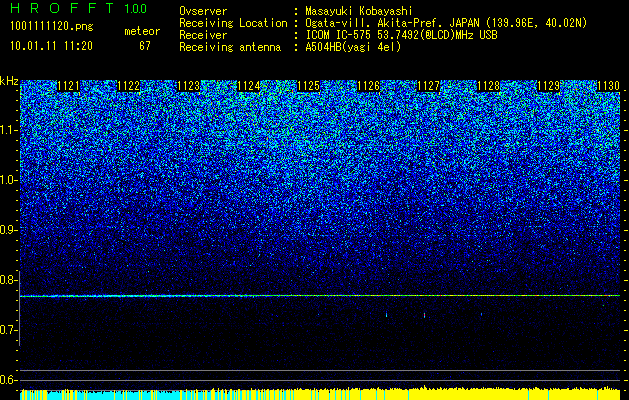Click the HROFFT 1.0.0 title text
Image resolution: width=629 pixels, height=400 pixels.
click(79, 8)
